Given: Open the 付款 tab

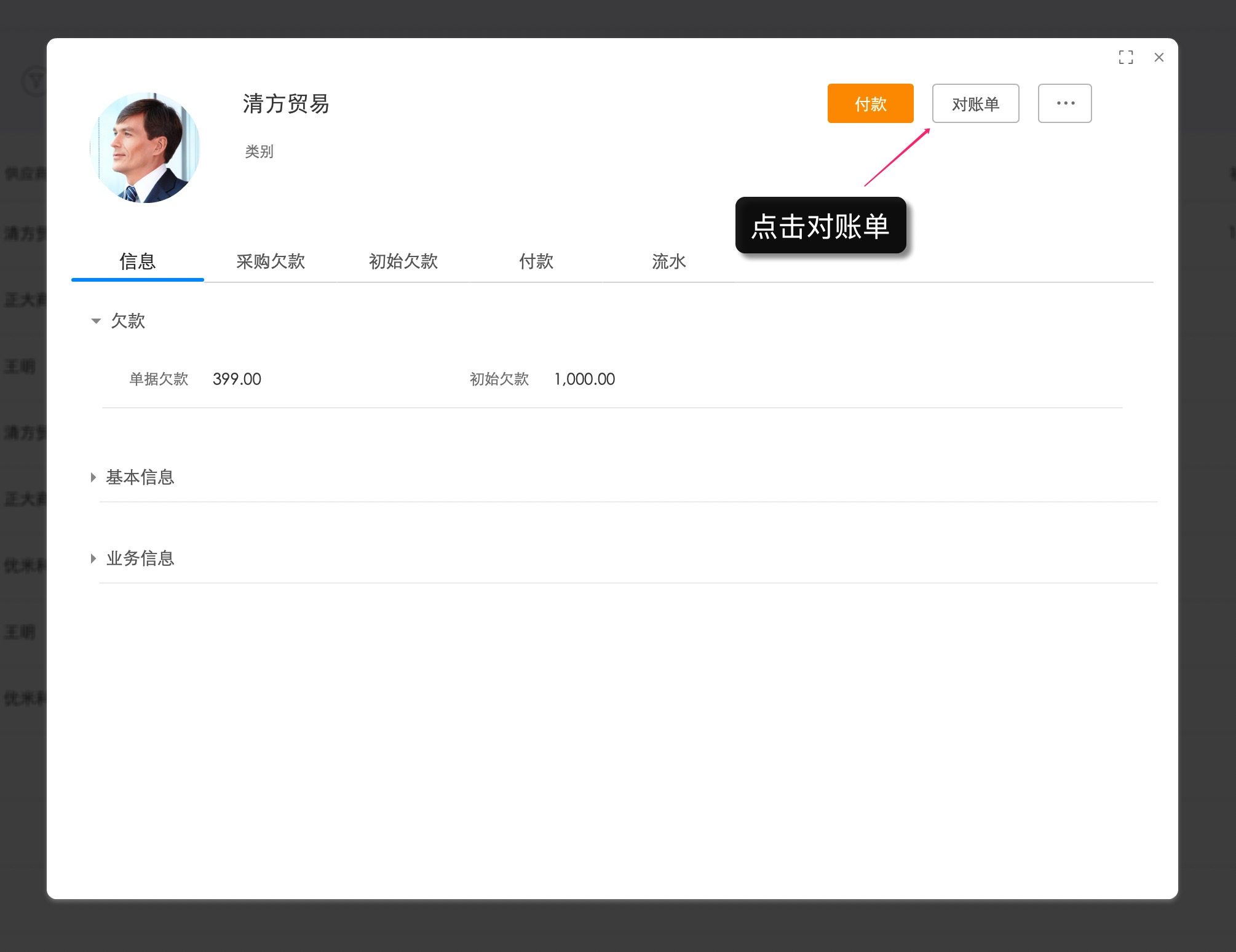Looking at the screenshot, I should (536, 261).
